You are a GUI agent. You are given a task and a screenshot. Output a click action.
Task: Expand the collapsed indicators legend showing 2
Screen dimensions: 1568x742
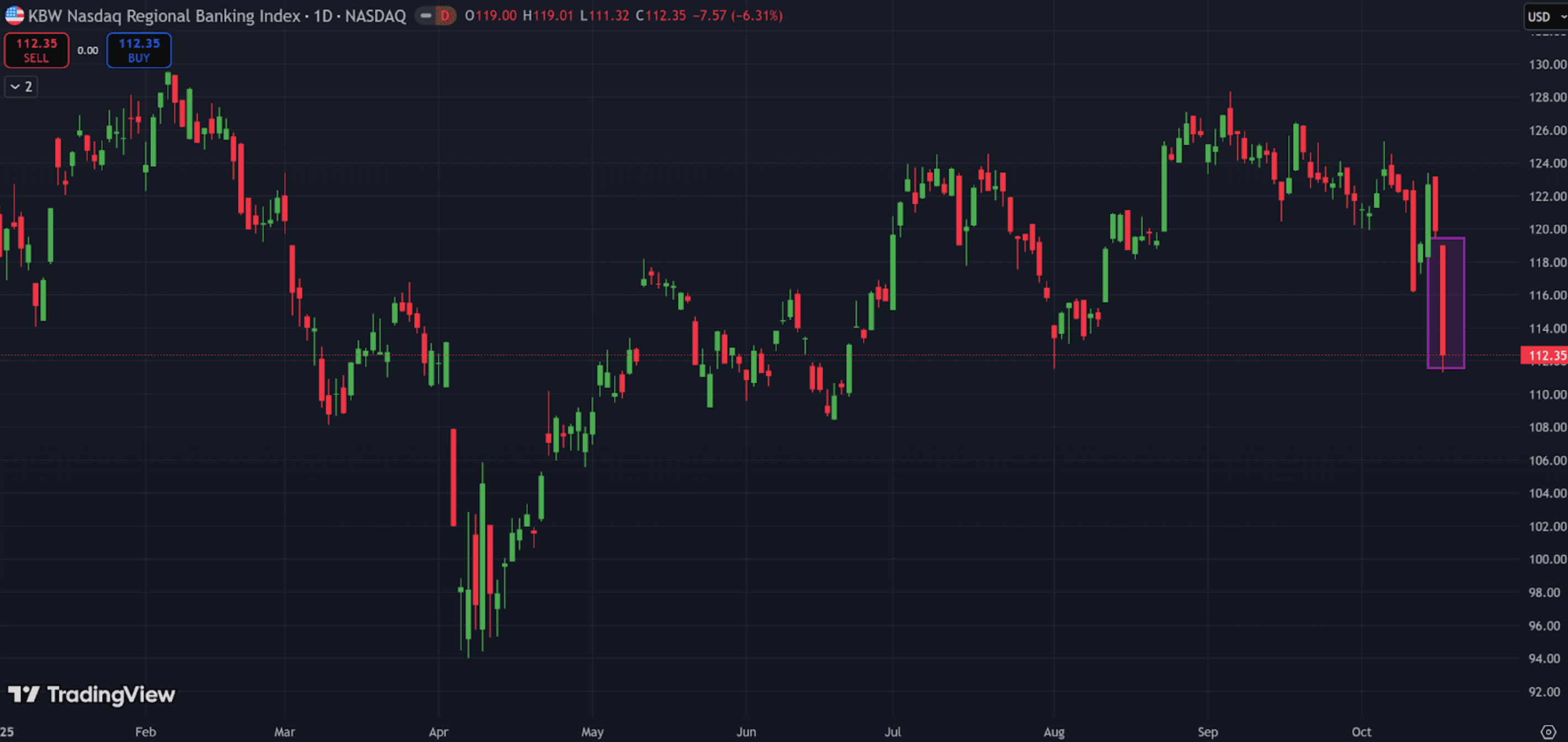(x=22, y=87)
